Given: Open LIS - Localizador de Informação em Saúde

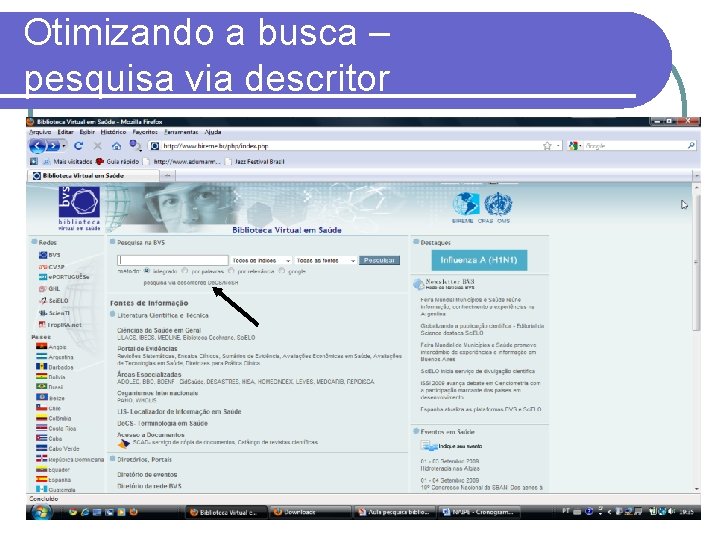Looking at the screenshot, I should pyautogui.click(x=179, y=412).
